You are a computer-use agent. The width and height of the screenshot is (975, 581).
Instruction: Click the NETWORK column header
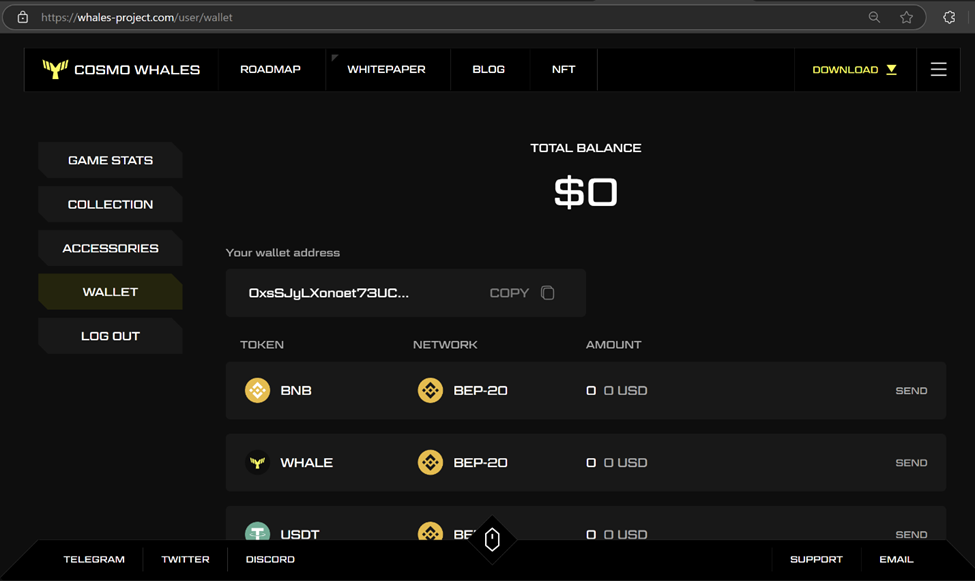tap(445, 345)
